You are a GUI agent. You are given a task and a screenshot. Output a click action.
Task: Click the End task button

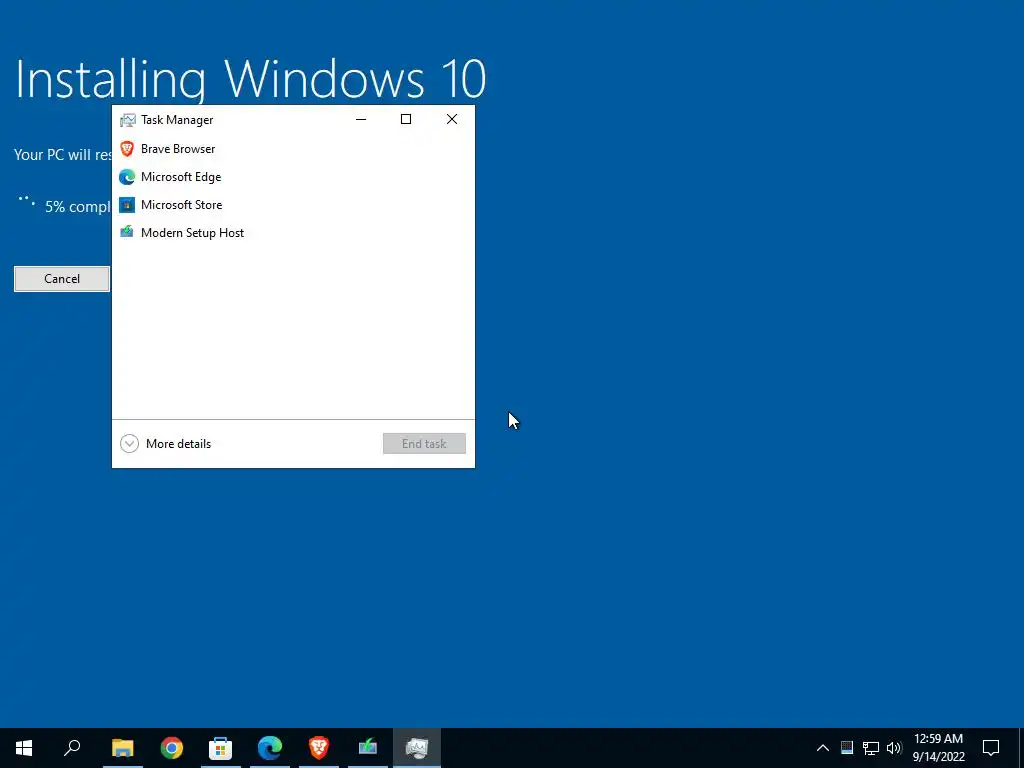tap(424, 443)
